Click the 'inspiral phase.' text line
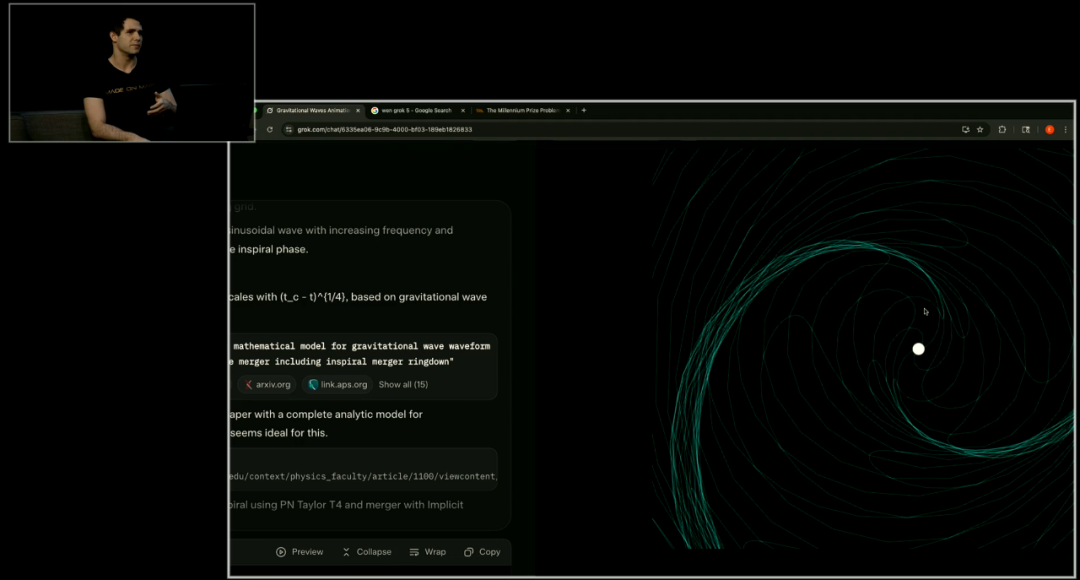The image size is (1080, 580). pos(269,249)
